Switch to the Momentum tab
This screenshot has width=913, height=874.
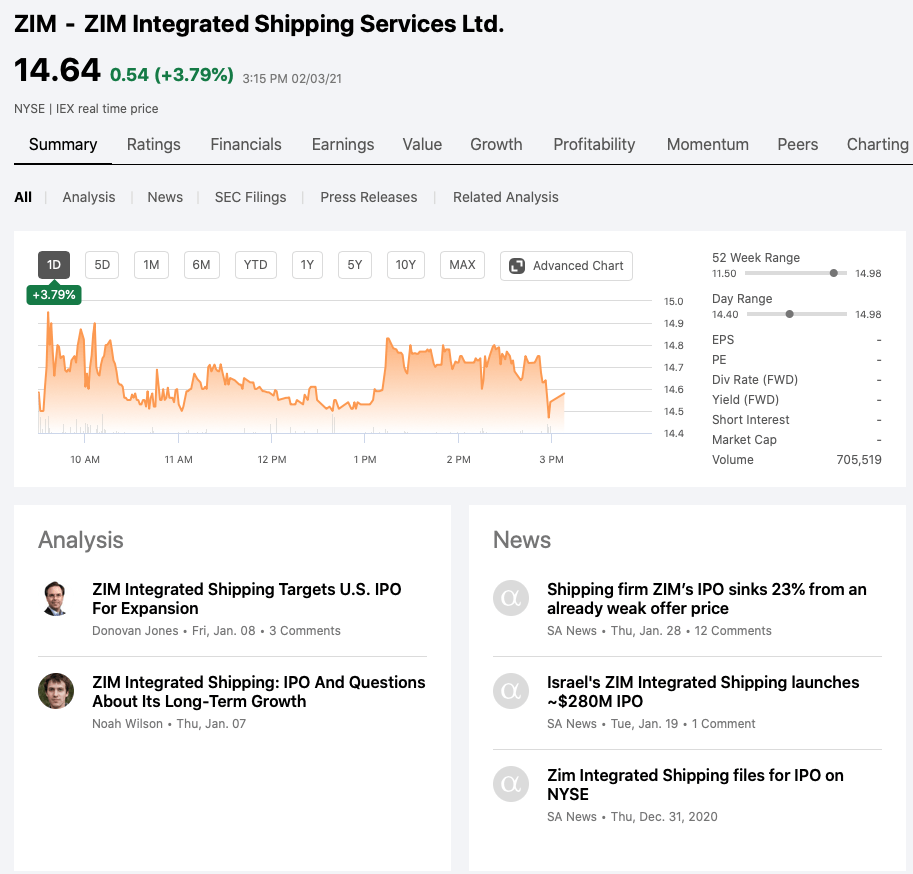(x=707, y=144)
